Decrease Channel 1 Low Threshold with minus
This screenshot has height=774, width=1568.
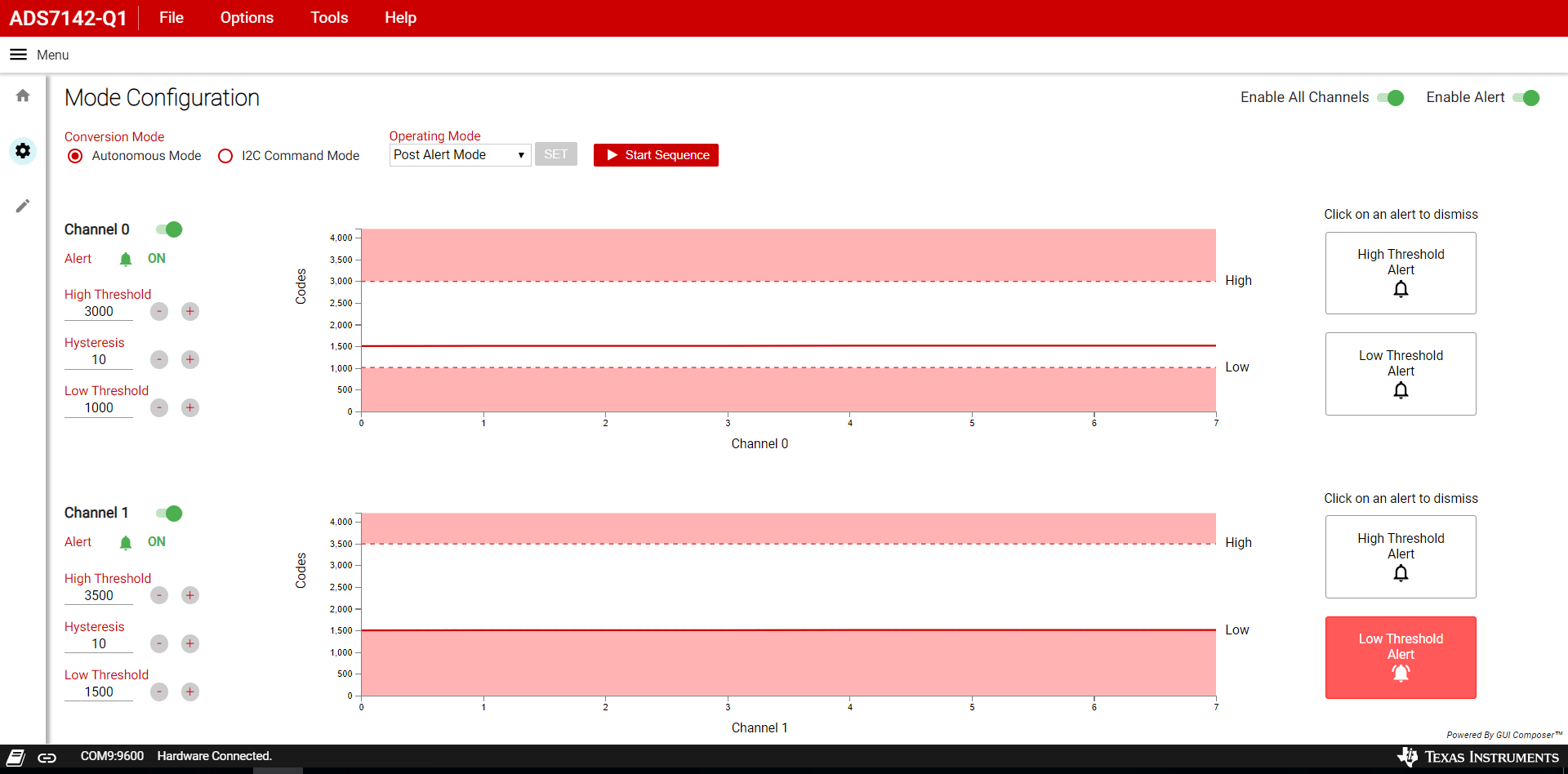point(159,692)
